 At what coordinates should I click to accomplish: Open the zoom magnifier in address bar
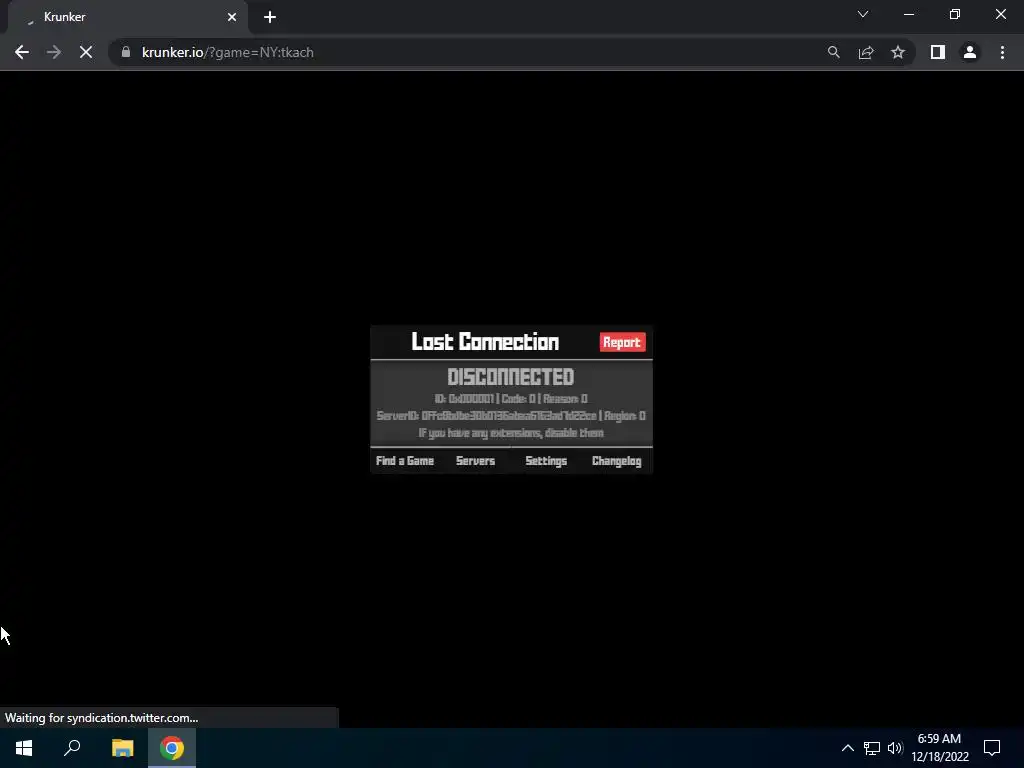834,52
